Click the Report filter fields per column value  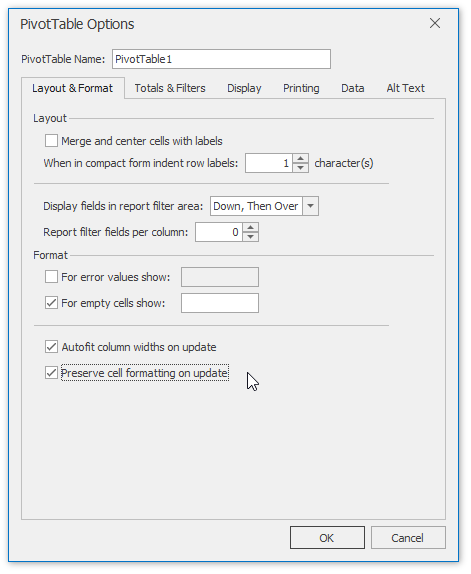(x=218, y=232)
